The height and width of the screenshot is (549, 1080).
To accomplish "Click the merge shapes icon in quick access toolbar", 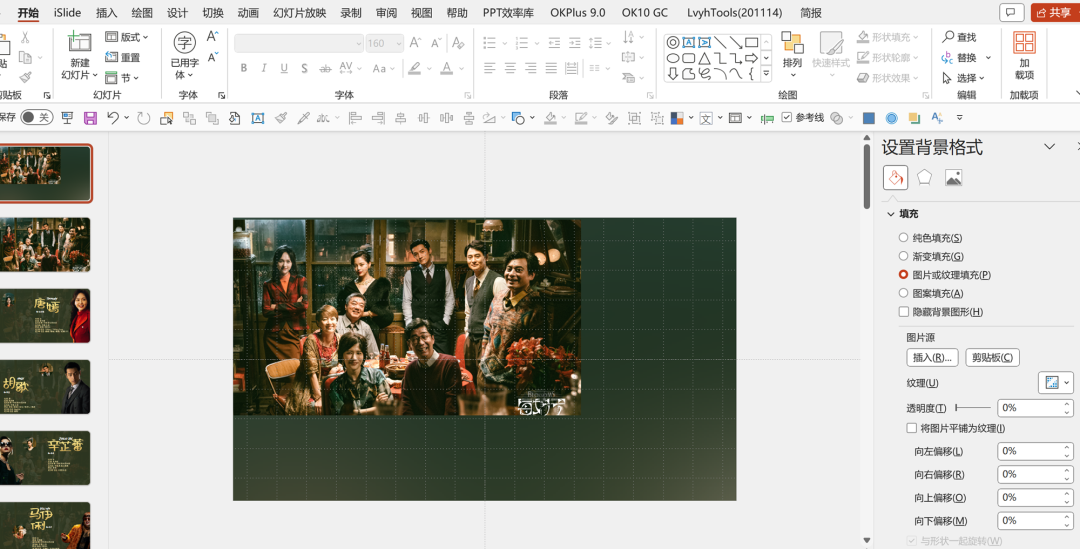I will pyautogui.click(x=836, y=118).
